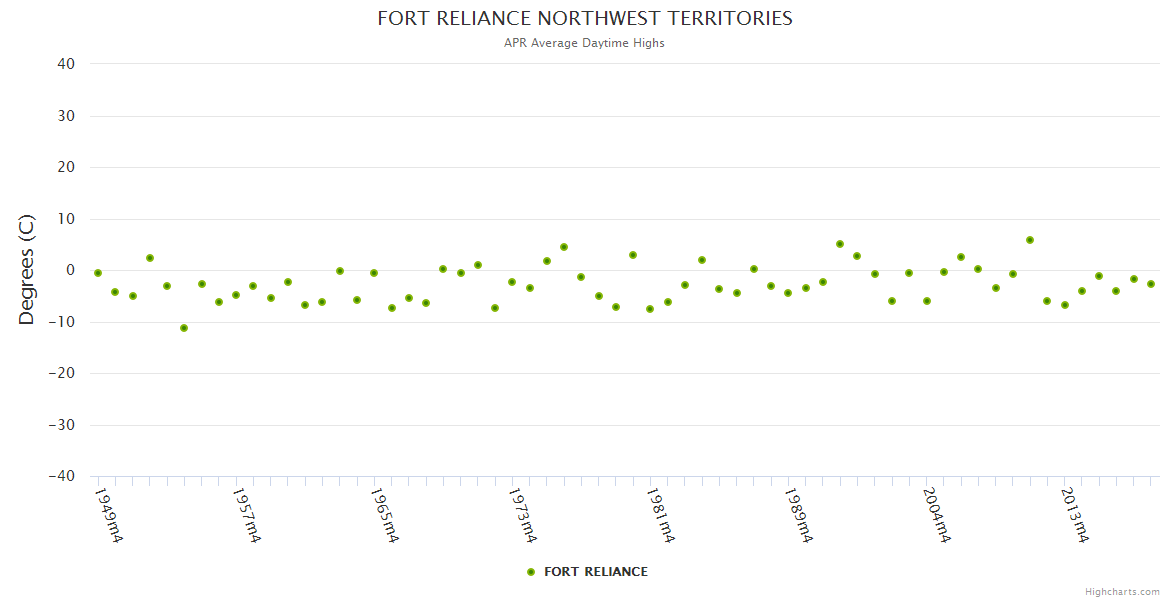Click the data point above the 2004m4 tick
The image size is (1170, 600).
(x=927, y=301)
